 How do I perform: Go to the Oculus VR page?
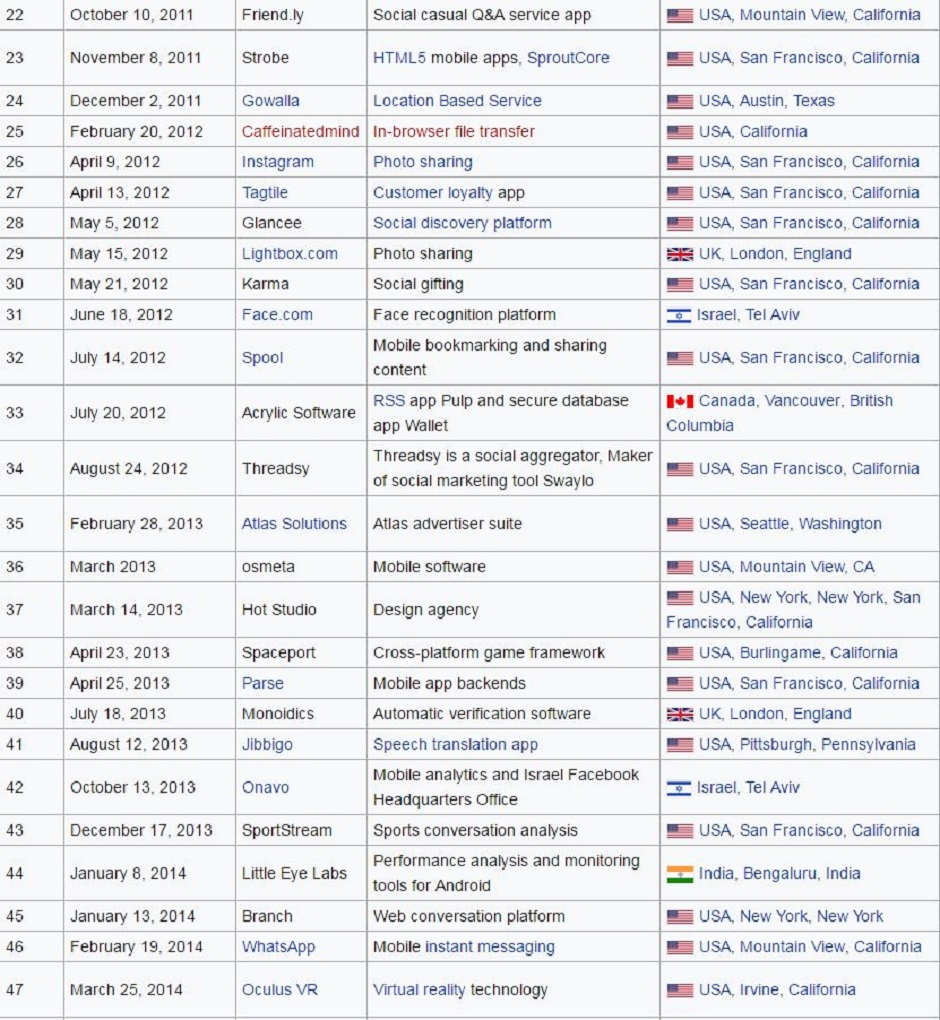[x=280, y=990]
